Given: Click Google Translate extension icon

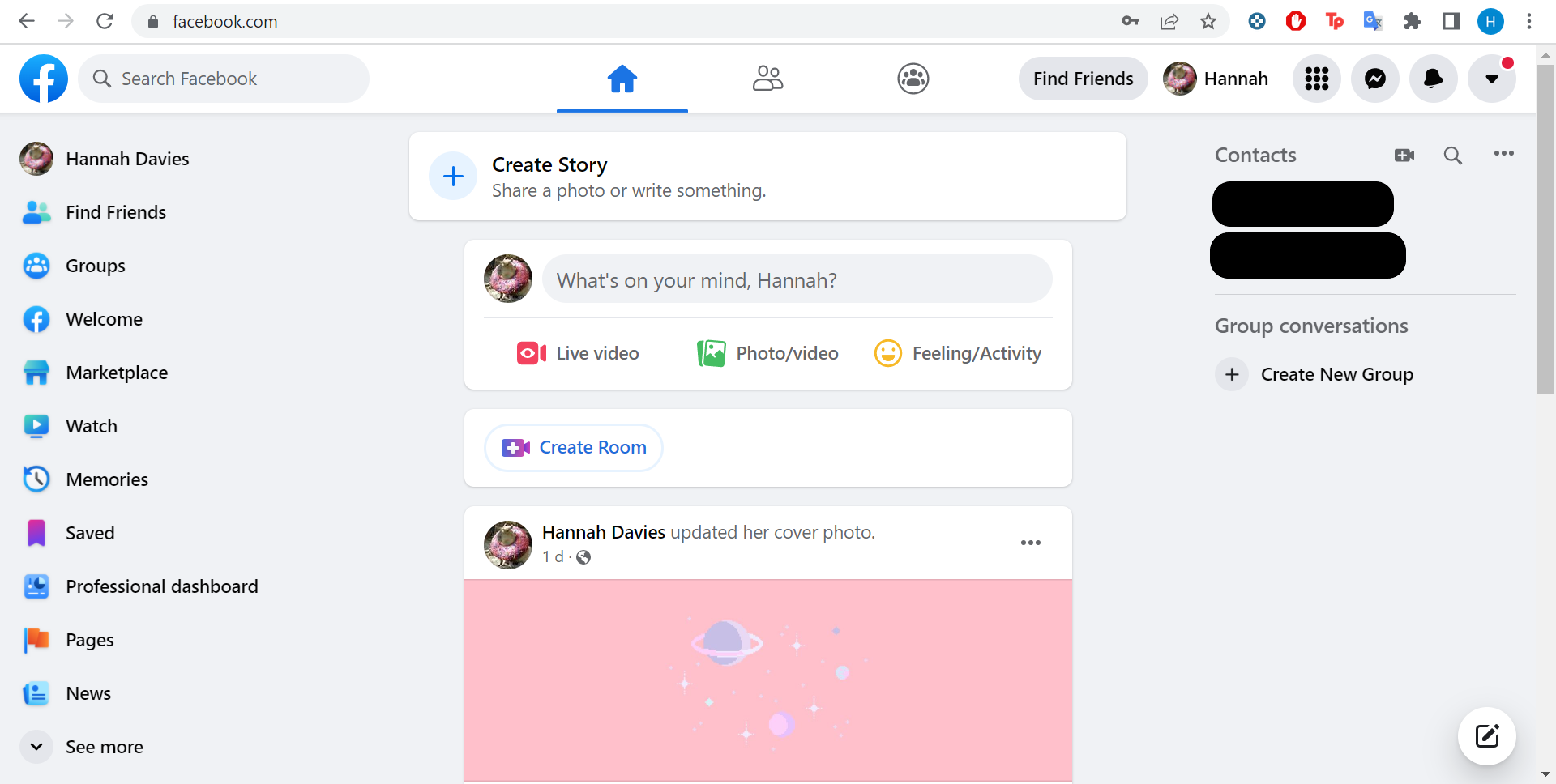Looking at the screenshot, I should click(x=1374, y=21).
